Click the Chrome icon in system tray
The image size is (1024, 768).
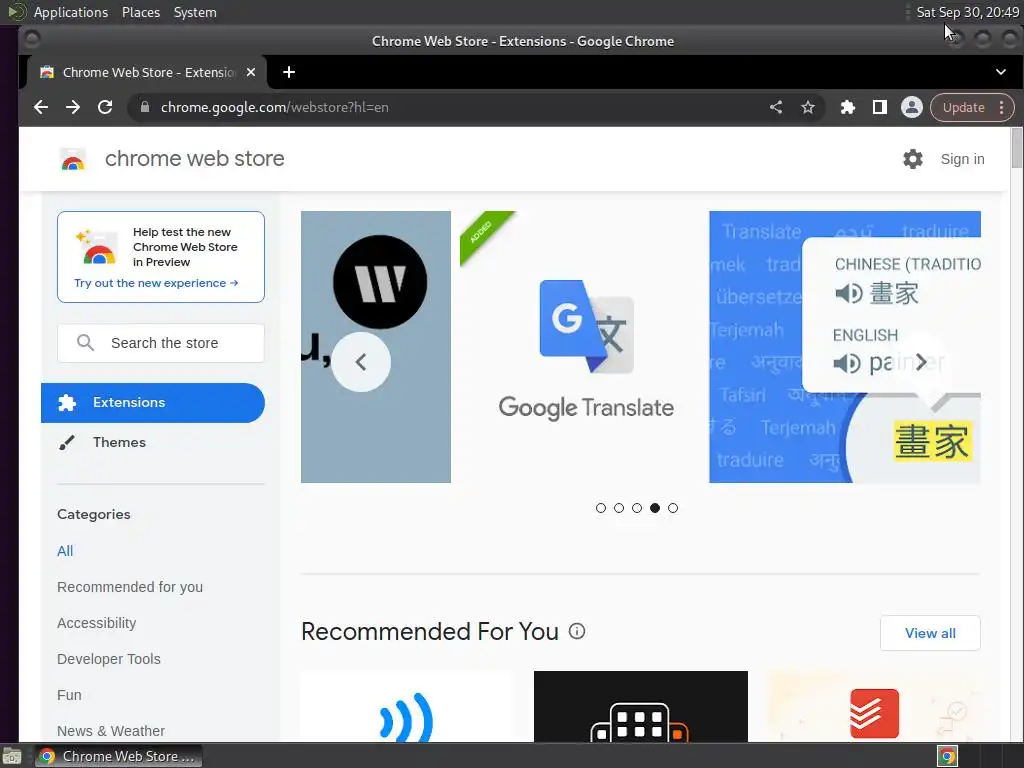948,756
